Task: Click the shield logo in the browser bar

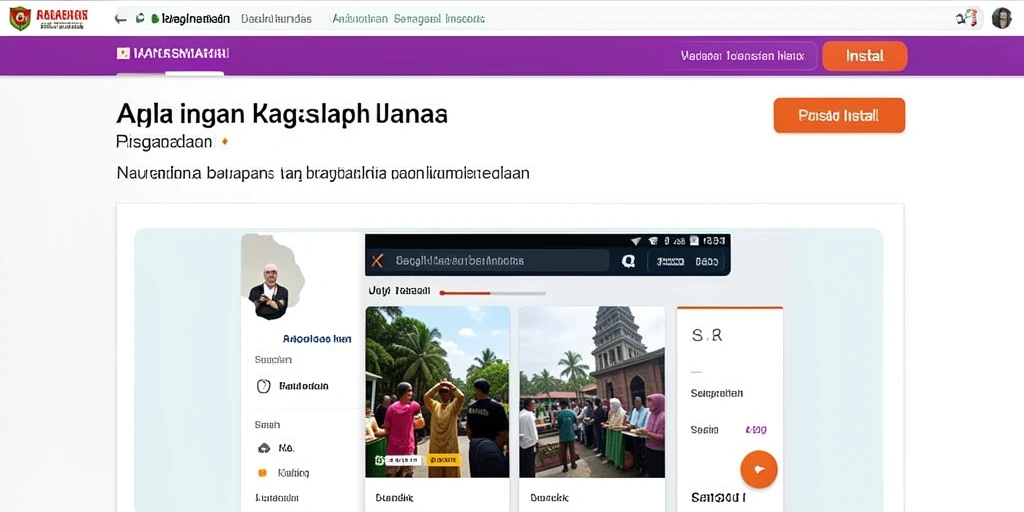Action: 20,18
